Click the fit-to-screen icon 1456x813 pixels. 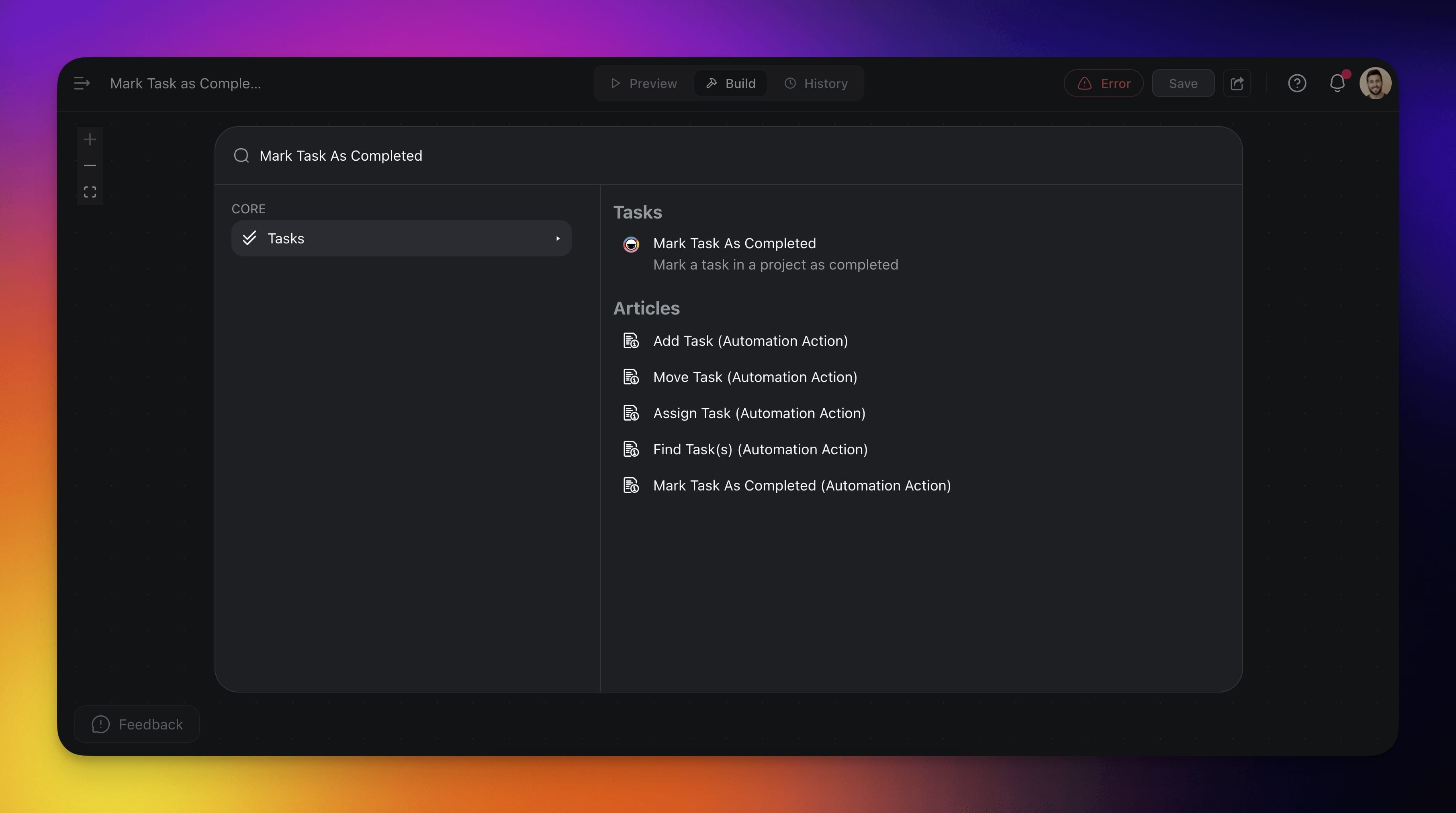pos(90,192)
